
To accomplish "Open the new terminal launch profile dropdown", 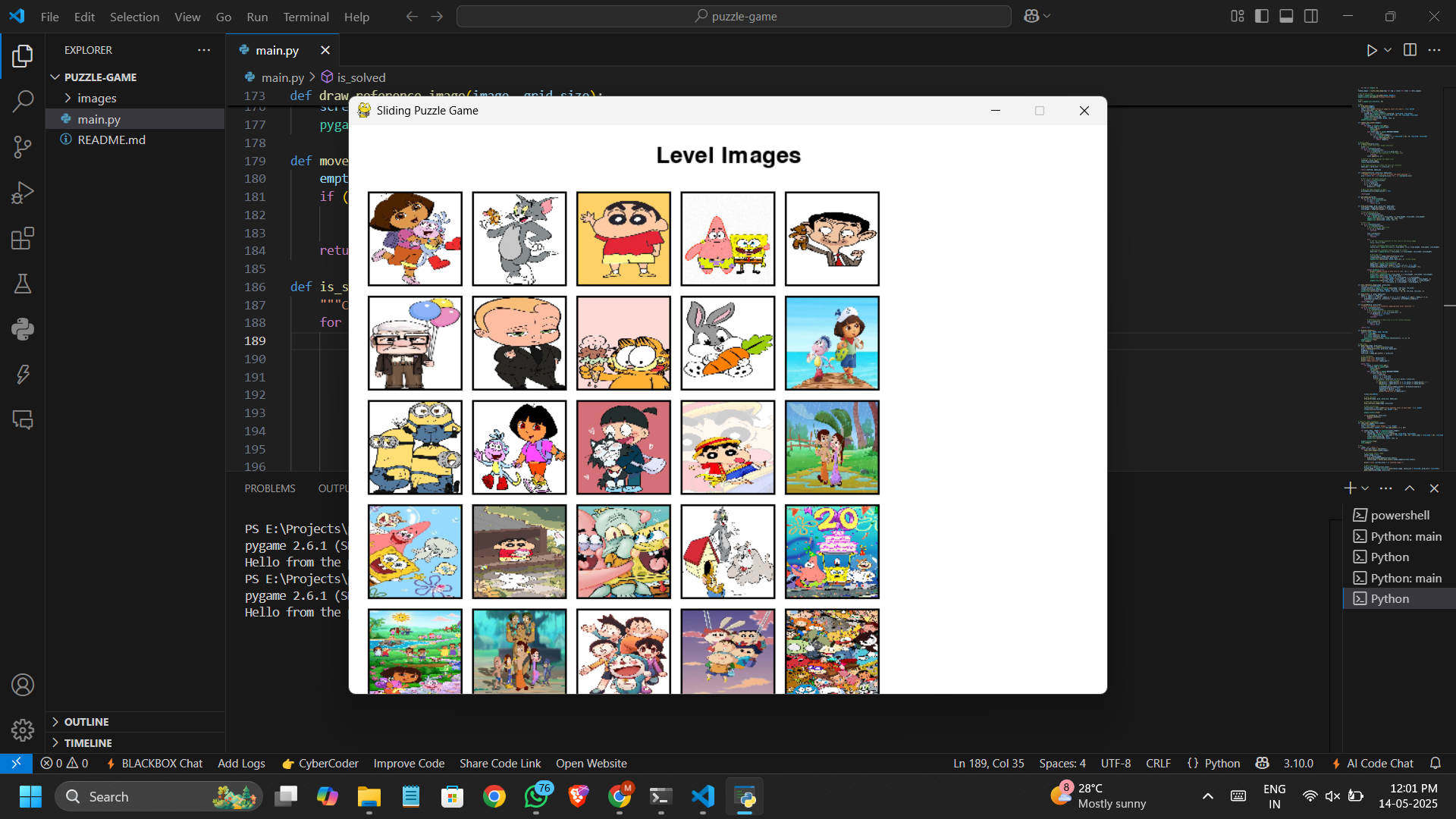I will 1365,488.
